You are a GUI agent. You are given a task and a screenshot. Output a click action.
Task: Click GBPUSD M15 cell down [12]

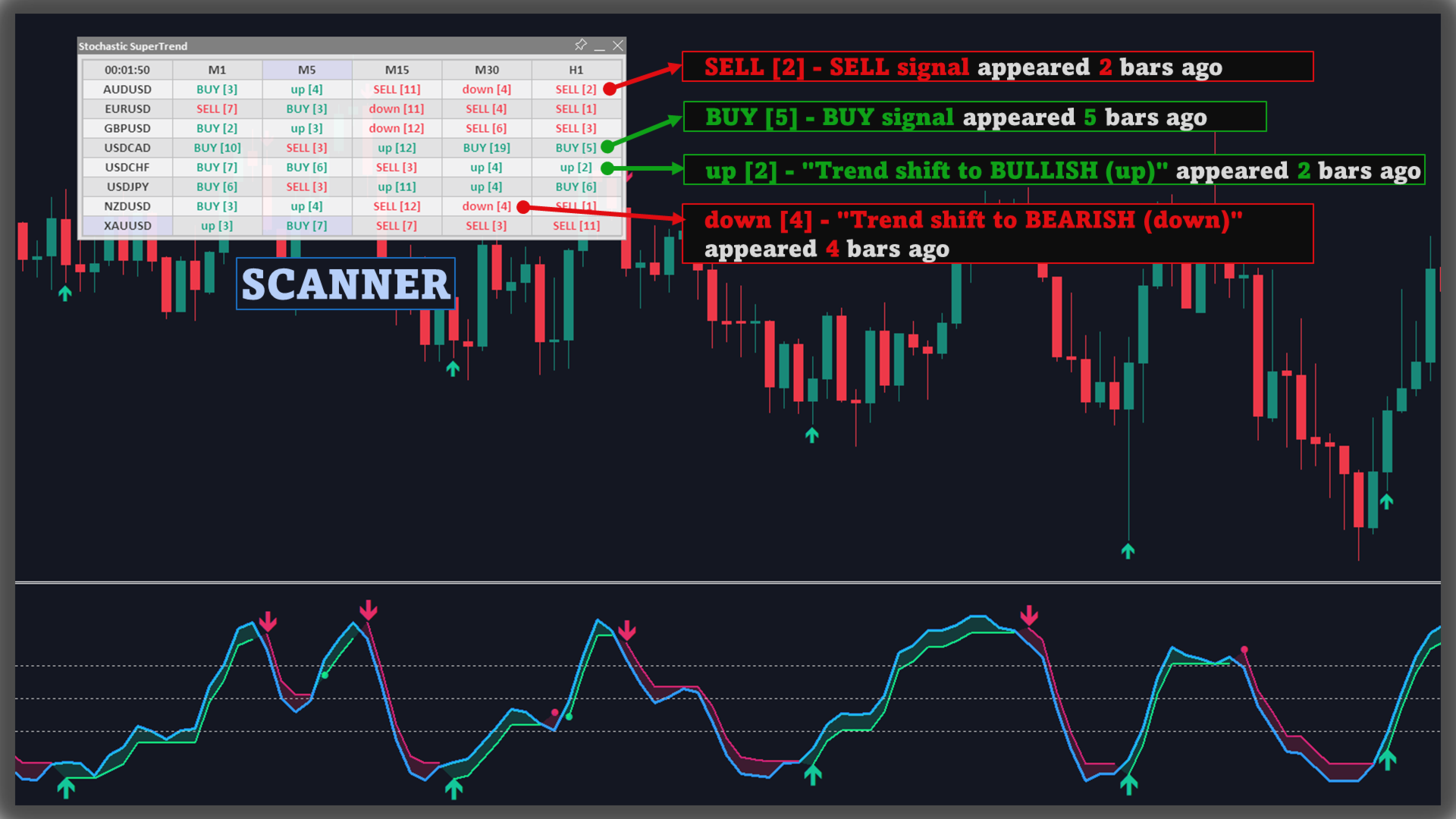tap(397, 128)
